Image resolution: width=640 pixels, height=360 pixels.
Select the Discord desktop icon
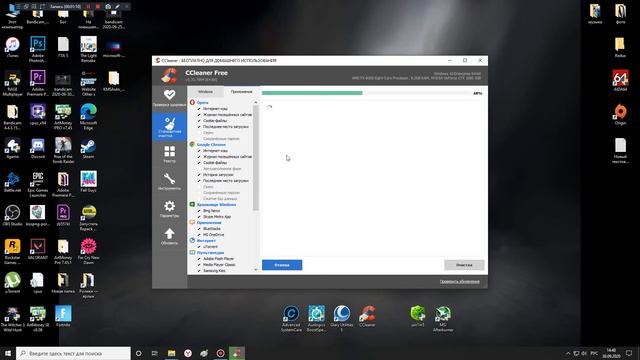tap(38, 148)
